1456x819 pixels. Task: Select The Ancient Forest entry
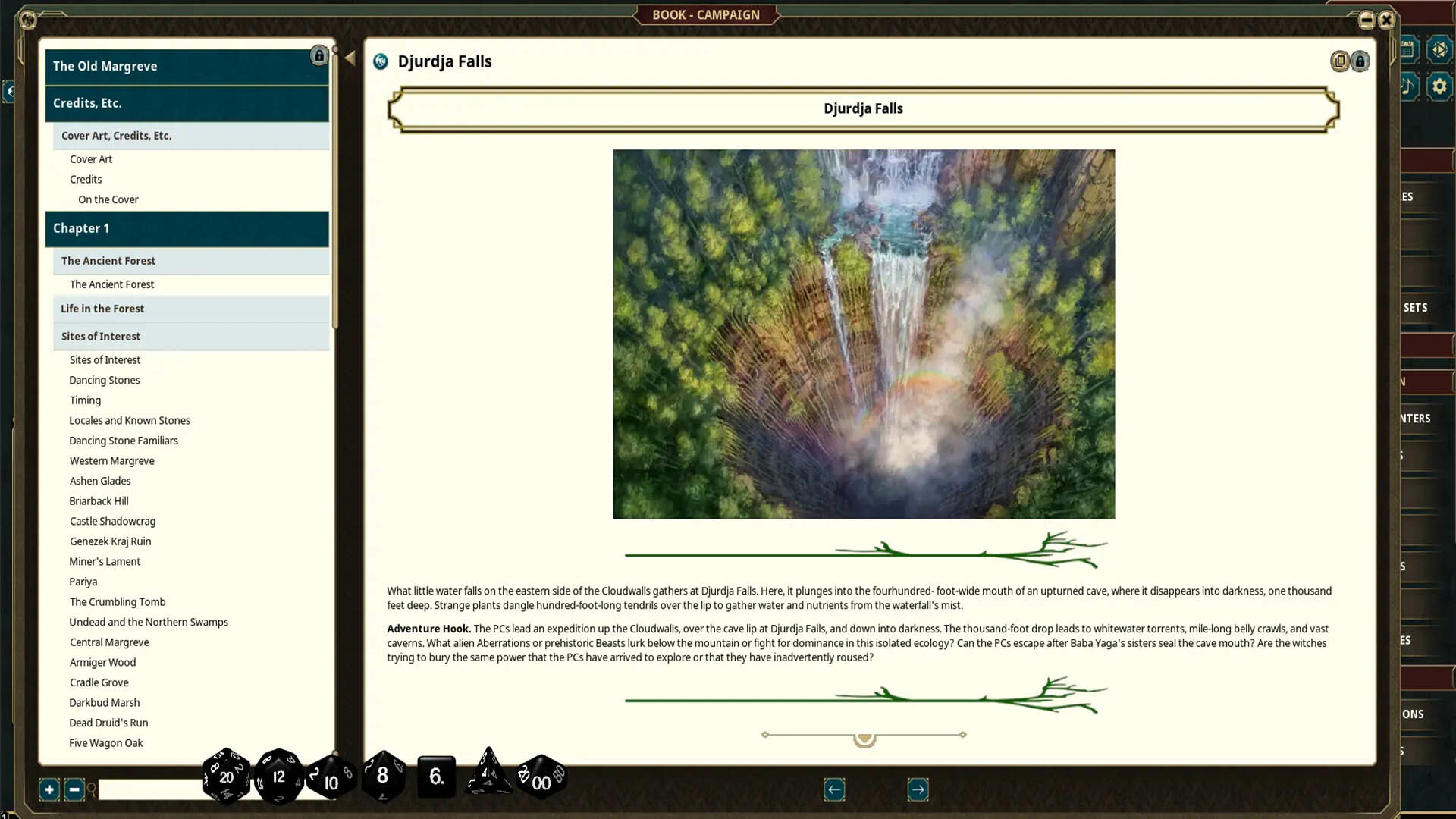[112, 284]
